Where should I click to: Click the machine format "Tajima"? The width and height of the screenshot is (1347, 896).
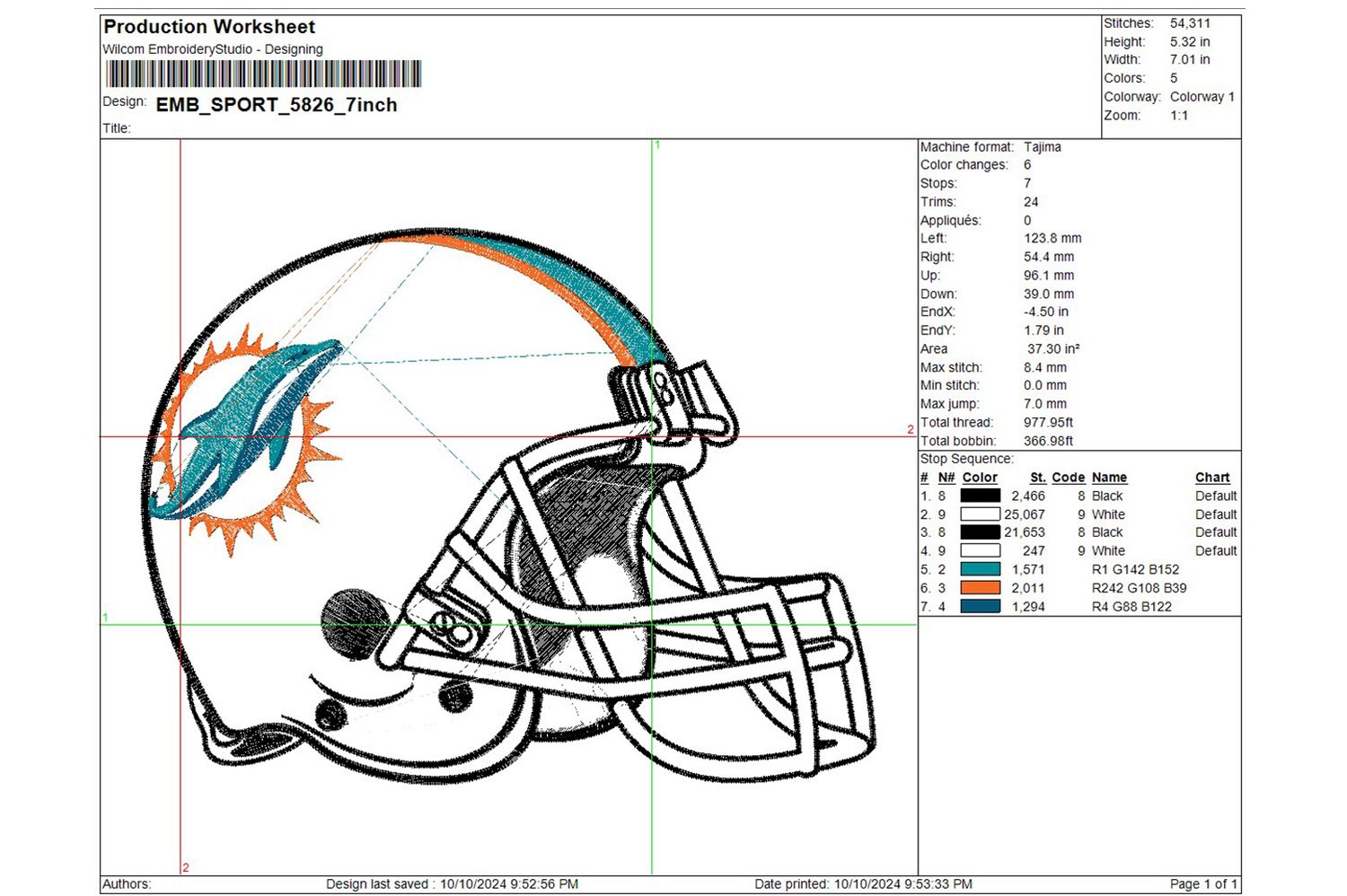[x=1043, y=147]
